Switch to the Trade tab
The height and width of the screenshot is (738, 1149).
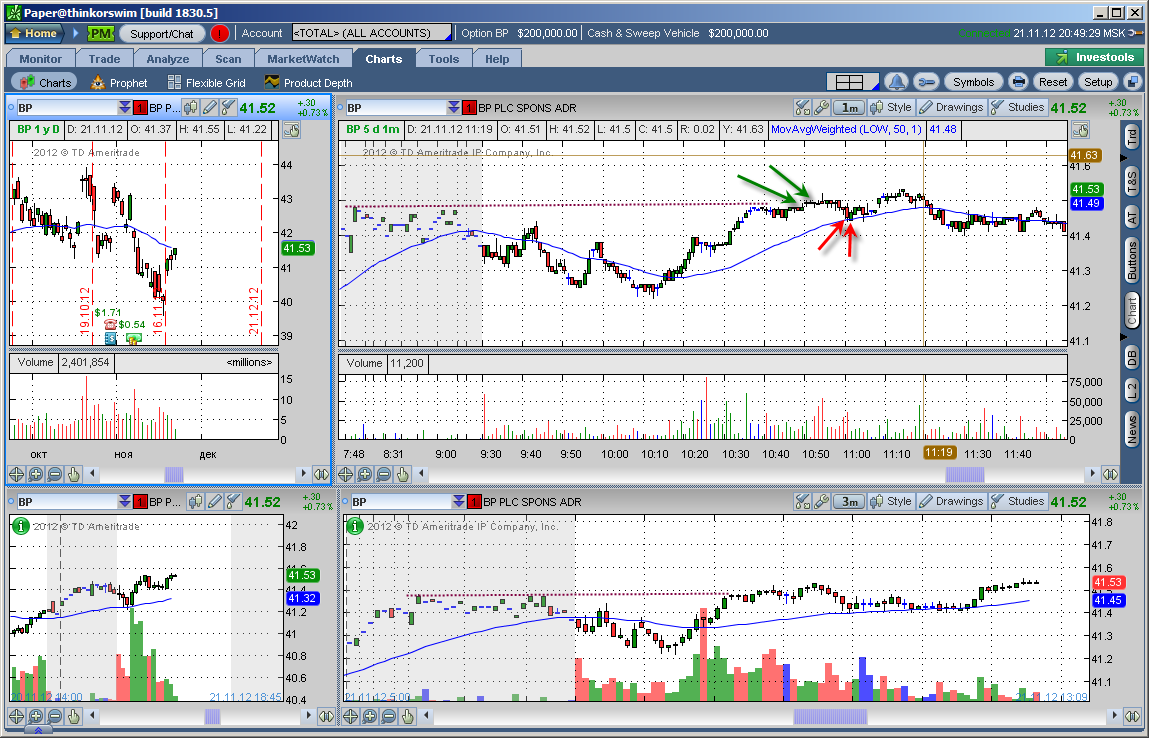tap(105, 59)
